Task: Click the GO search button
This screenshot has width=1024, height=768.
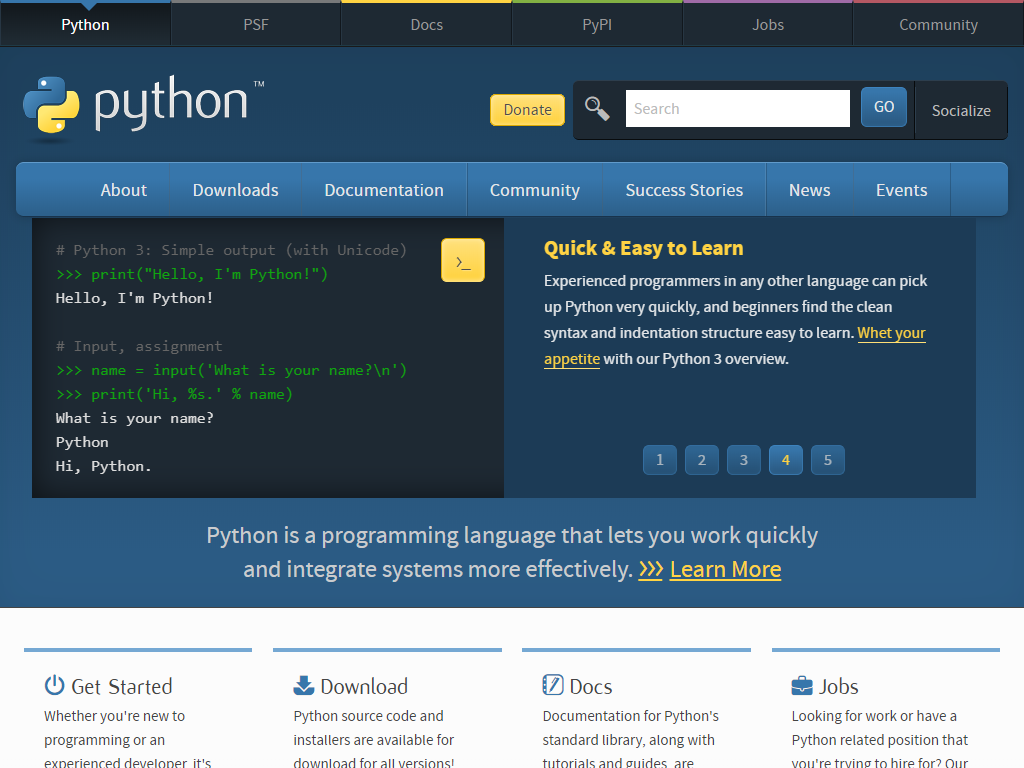Action: [884, 107]
